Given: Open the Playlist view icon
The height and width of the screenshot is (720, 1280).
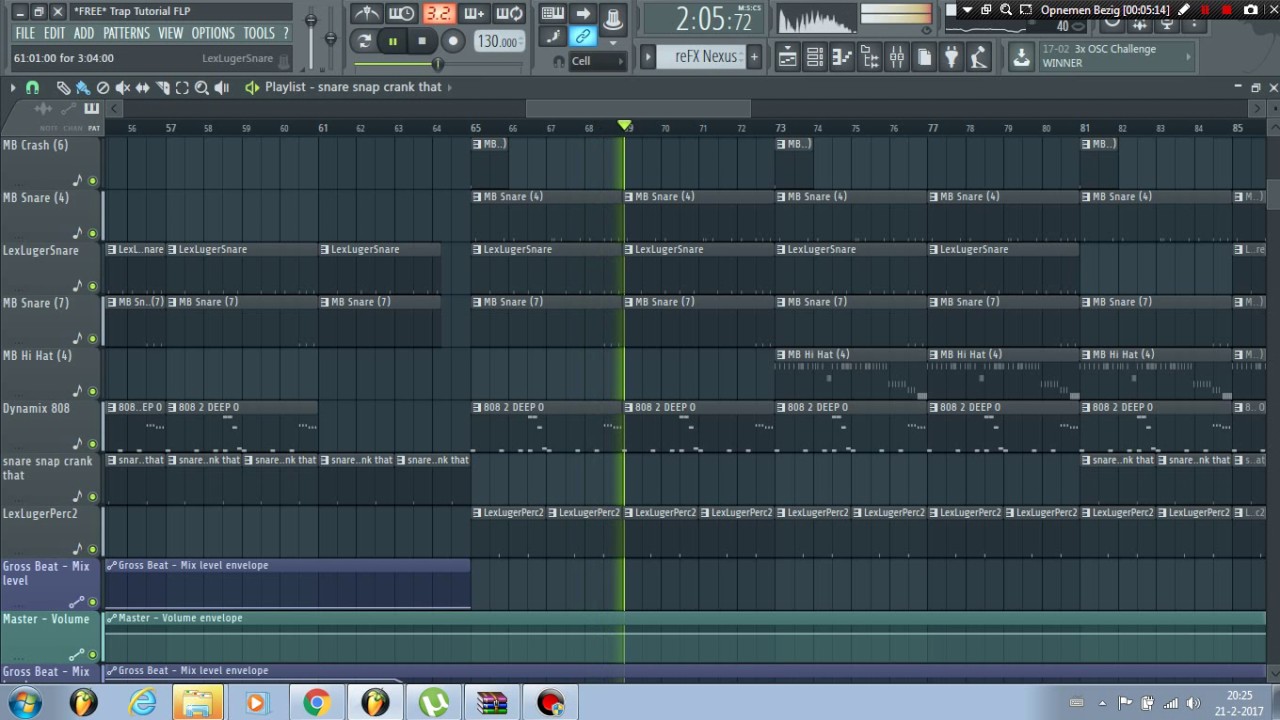Looking at the screenshot, I should [788, 58].
